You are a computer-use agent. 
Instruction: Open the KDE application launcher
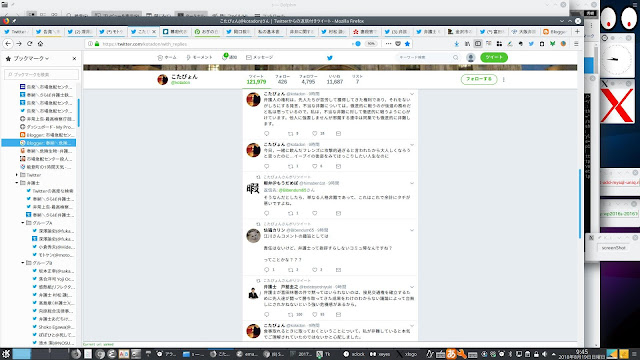[6, 354]
